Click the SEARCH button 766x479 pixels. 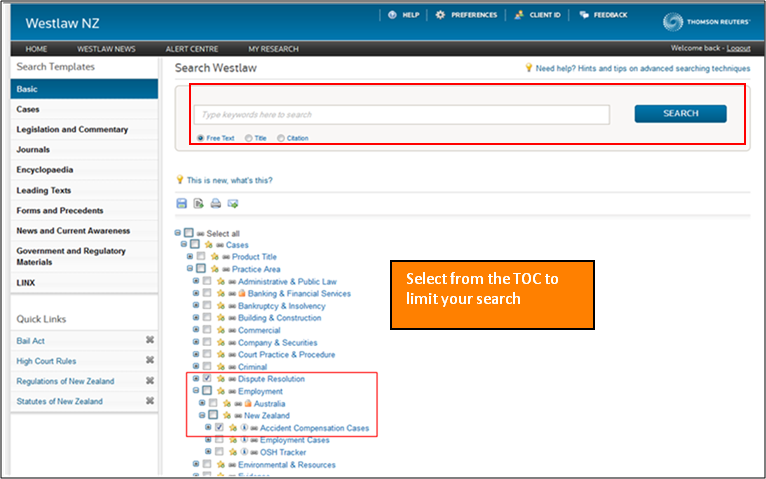pos(681,113)
